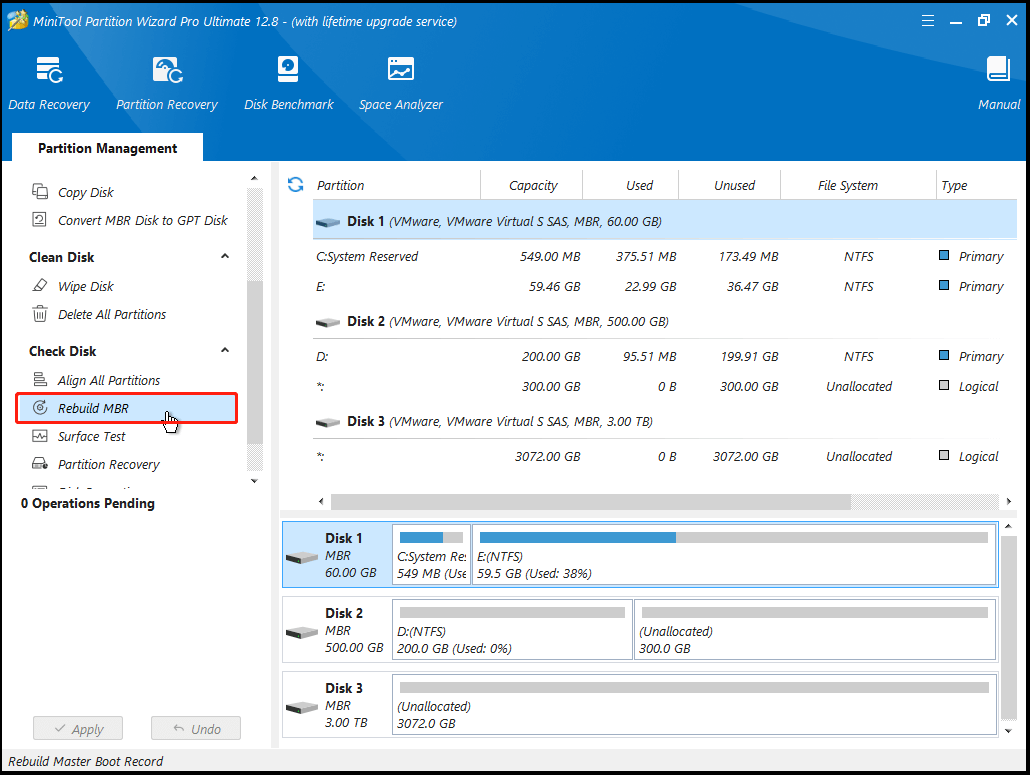Viewport: 1030px width, 775px height.
Task: Click the E:(NTFS) partition usage bar
Action: tap(733, 538)
